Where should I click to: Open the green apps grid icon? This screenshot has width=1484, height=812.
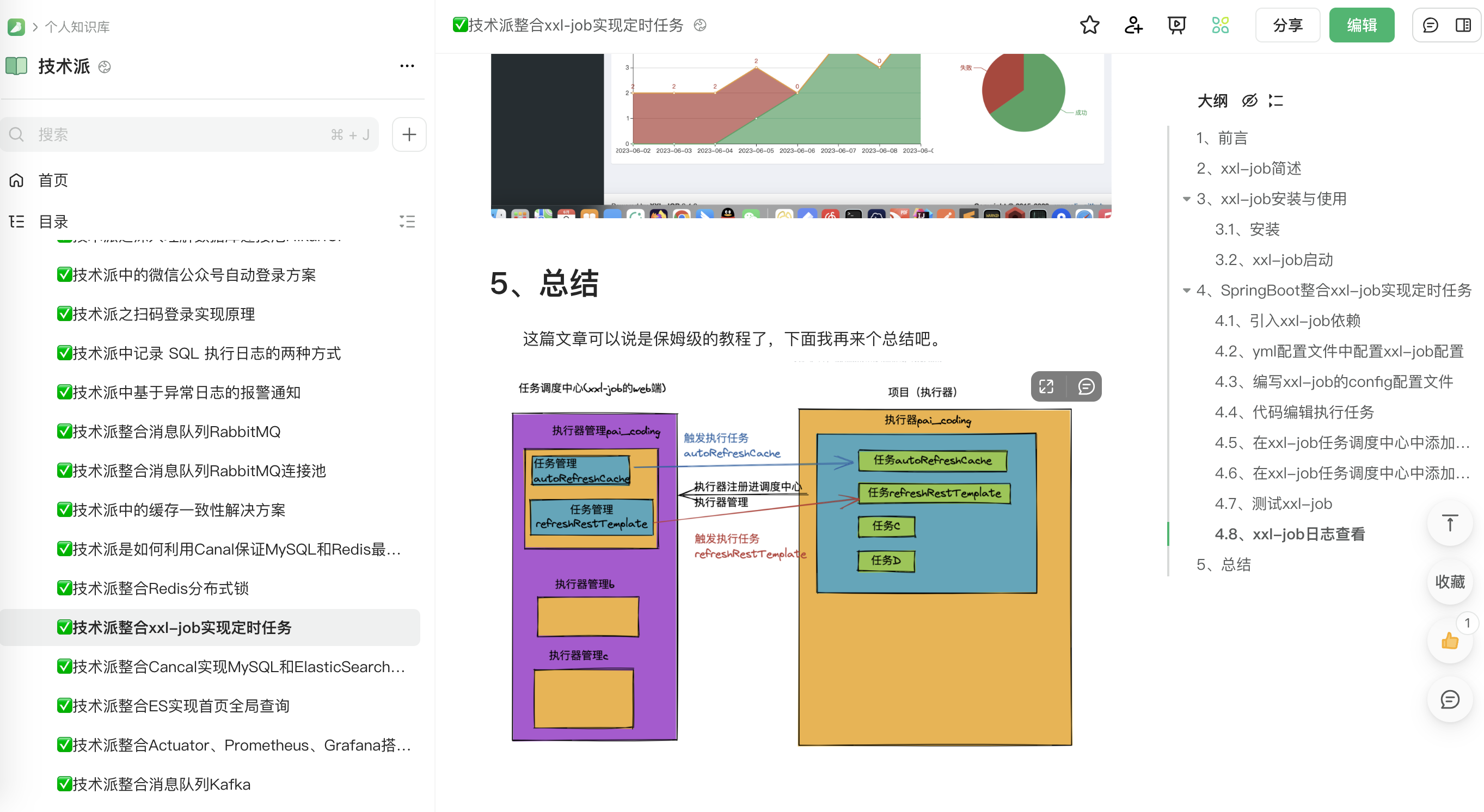tap(1219, 26)
